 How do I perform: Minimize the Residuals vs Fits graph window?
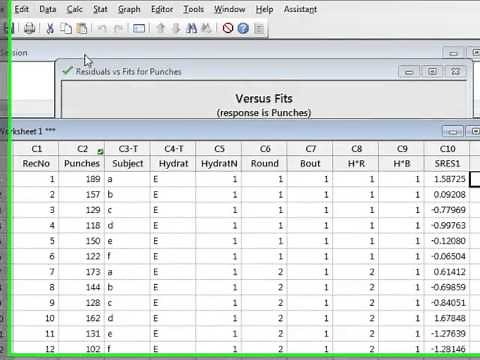point(409,72)
